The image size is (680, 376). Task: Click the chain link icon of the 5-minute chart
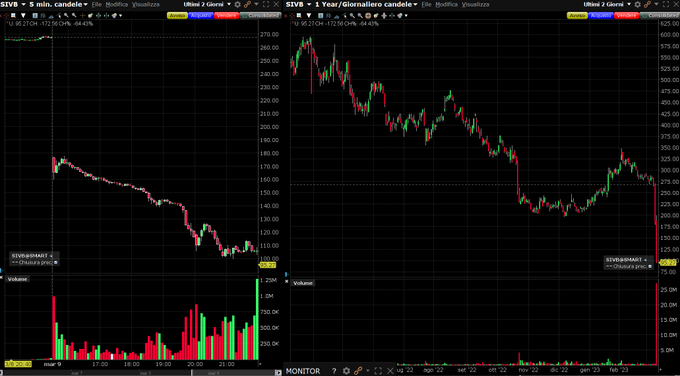(248, 4)
